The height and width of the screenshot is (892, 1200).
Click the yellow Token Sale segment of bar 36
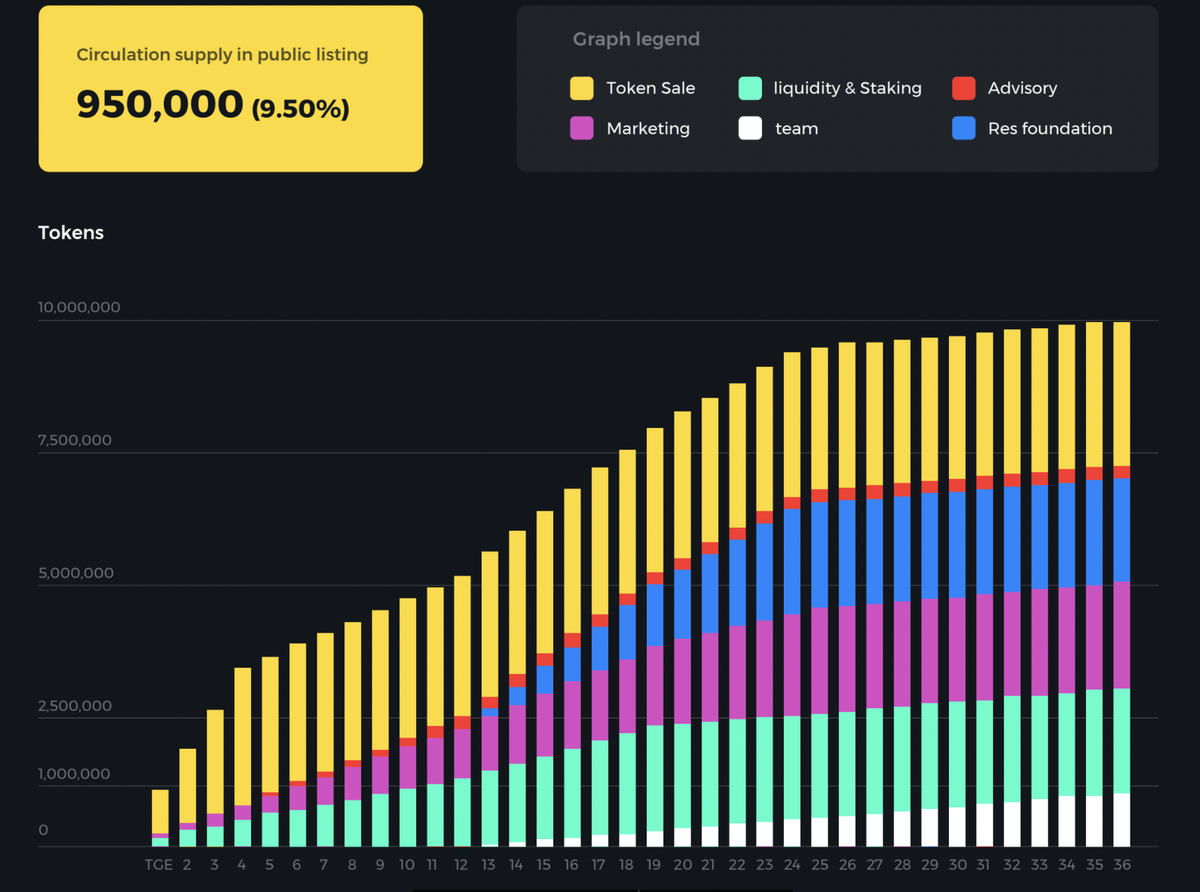(x=1122, y=393)
